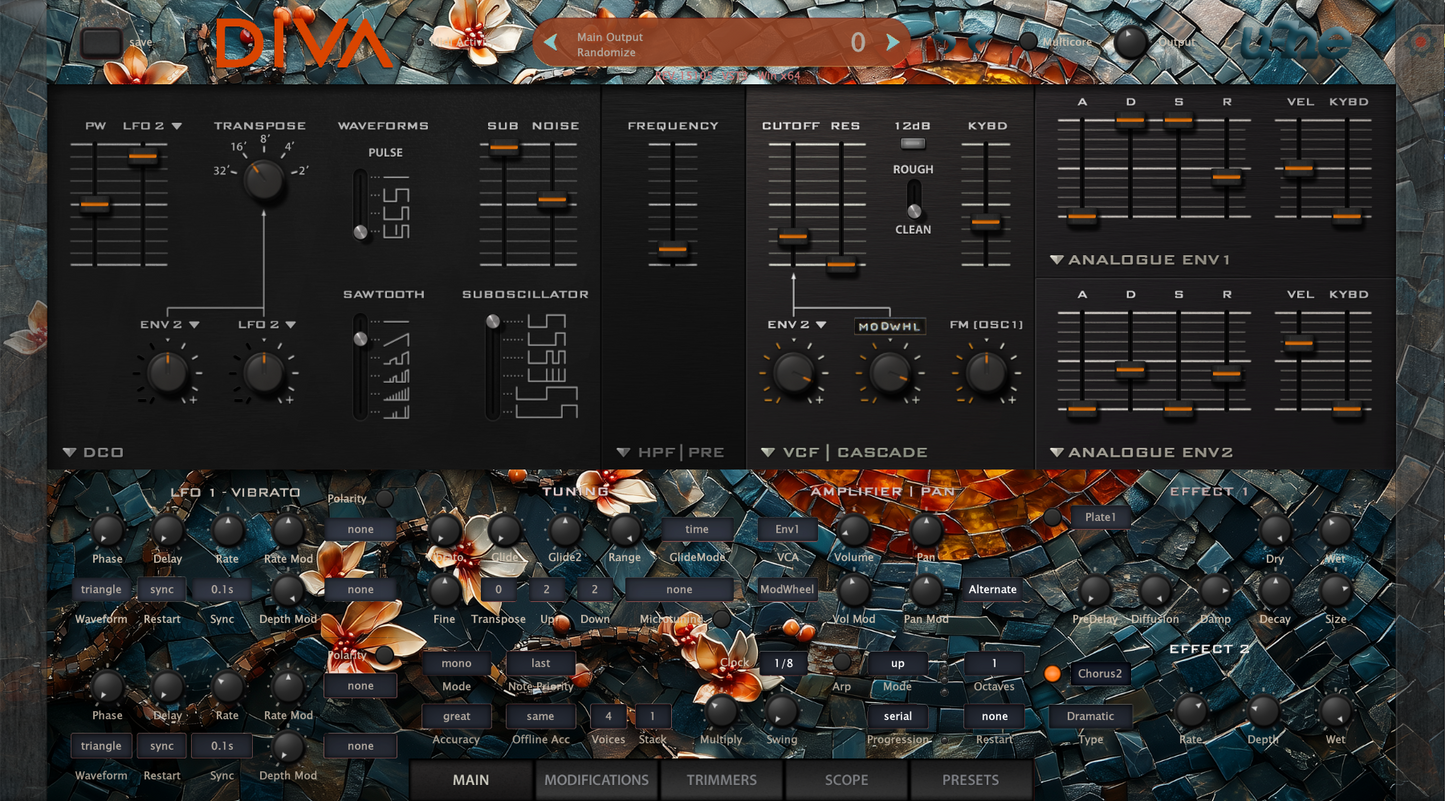
Task: Open the DCO module selector menu
Action: (93, 452)
